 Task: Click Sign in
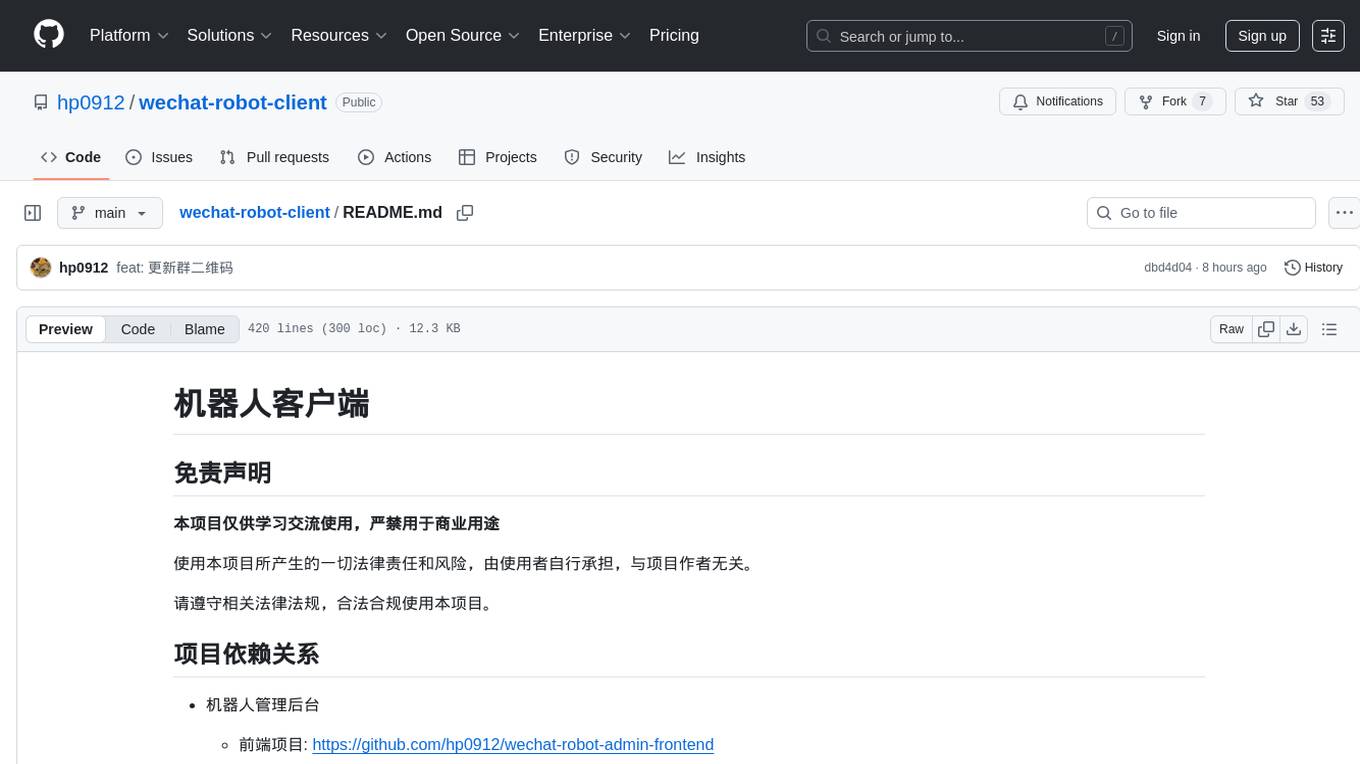pos(1178,36)
